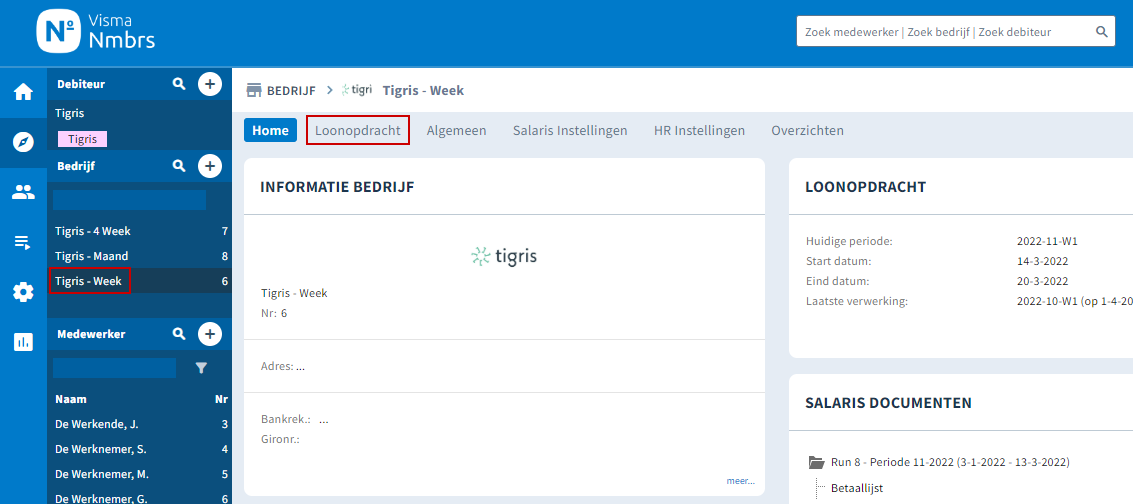The image size is (1133, 504).
Task: Click the Medewerker filter funnel icon
Action: click(x=202, y=368)
